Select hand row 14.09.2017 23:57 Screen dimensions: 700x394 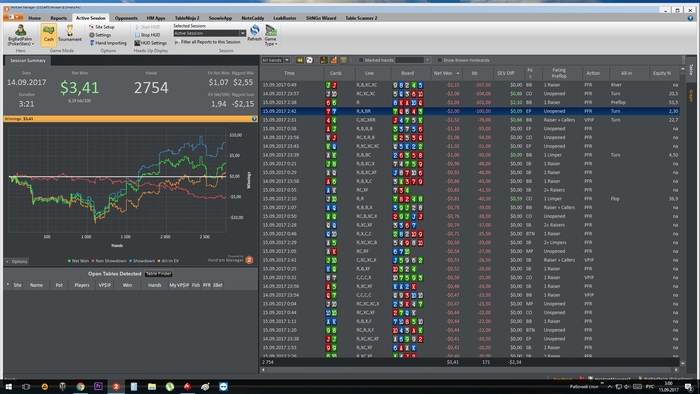click(x=470, y=94)
